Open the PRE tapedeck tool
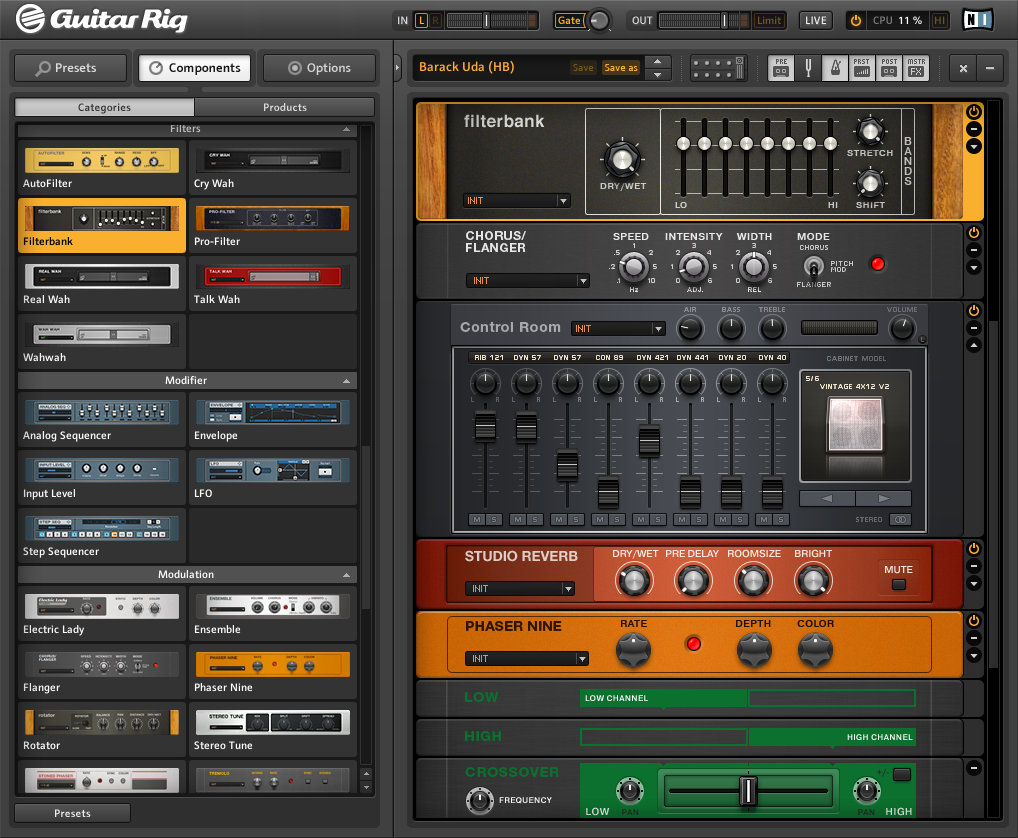Image resolution: width=1018 pixels, height=838 pixels. [781, 68]
